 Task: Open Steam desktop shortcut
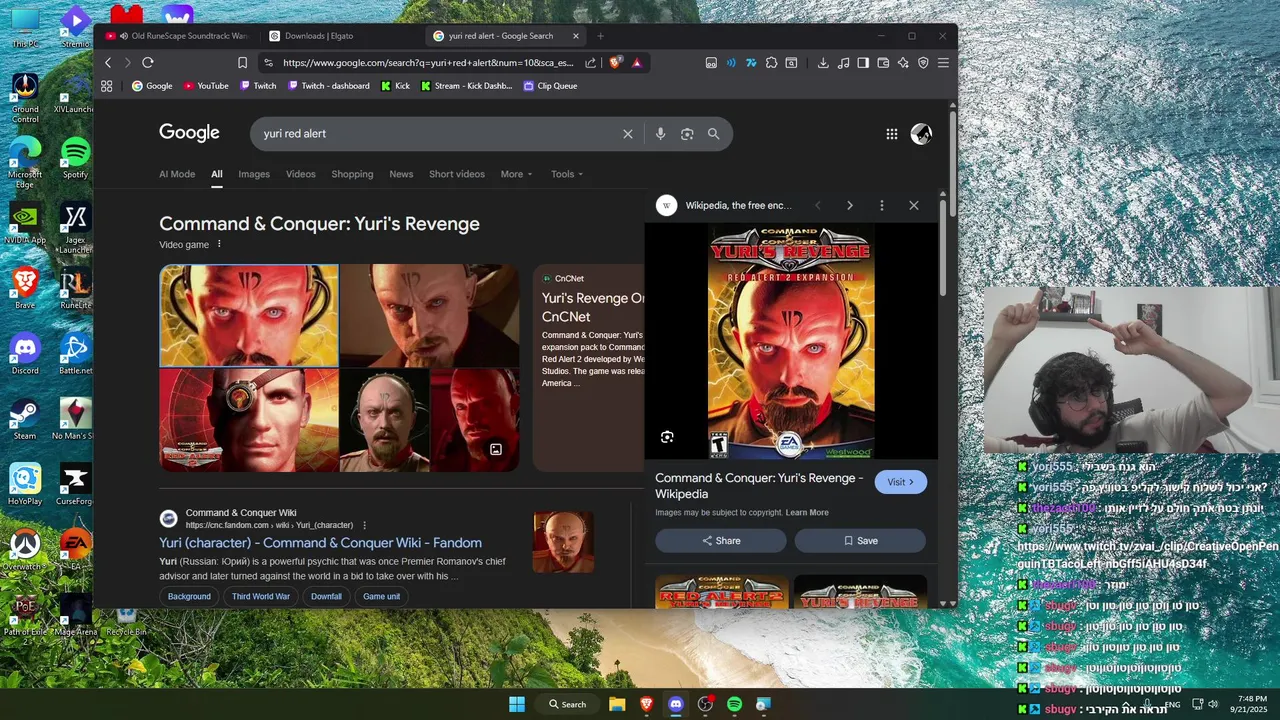[25, 420]
